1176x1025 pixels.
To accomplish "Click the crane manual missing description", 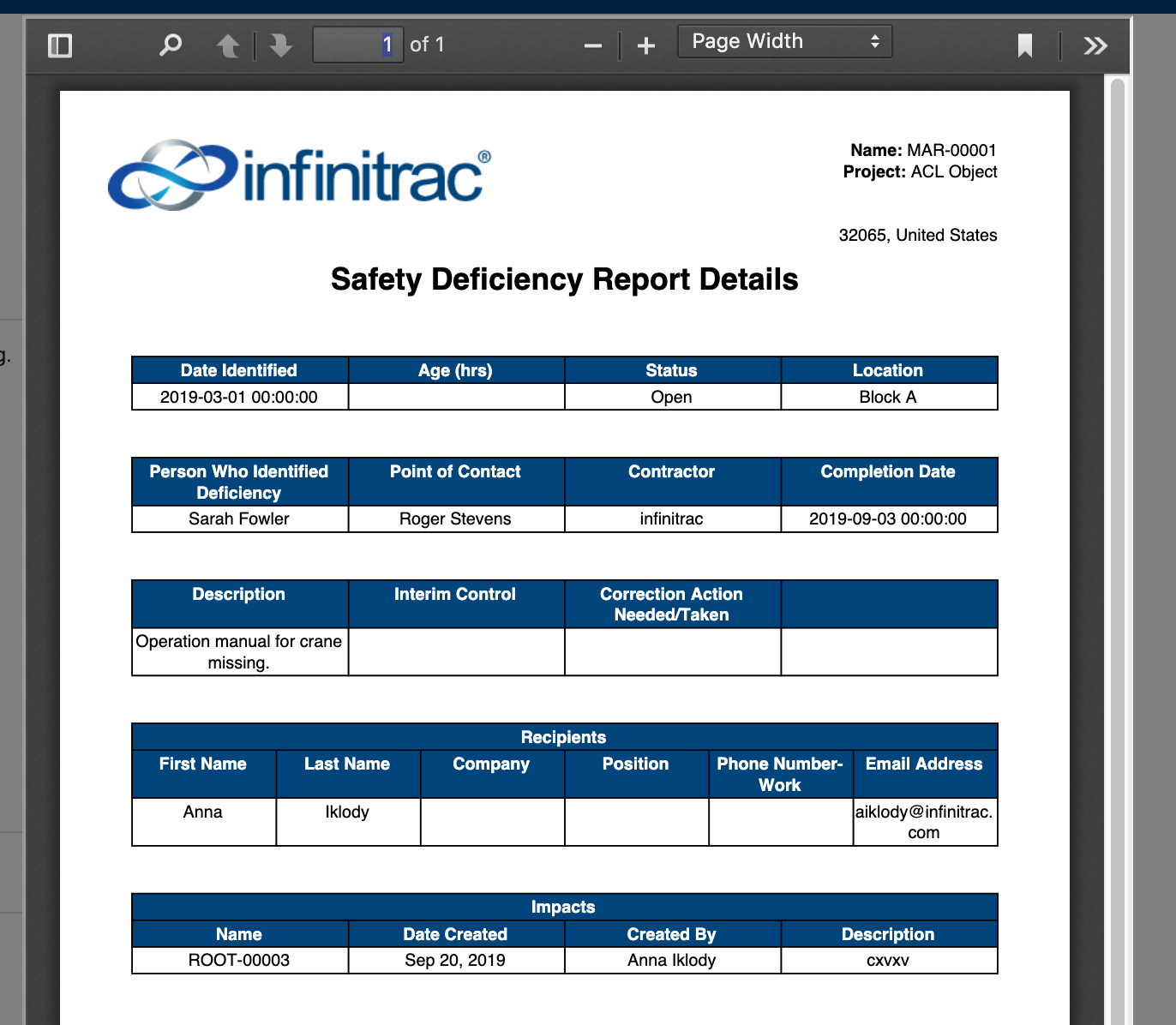I will pos(239,652).
